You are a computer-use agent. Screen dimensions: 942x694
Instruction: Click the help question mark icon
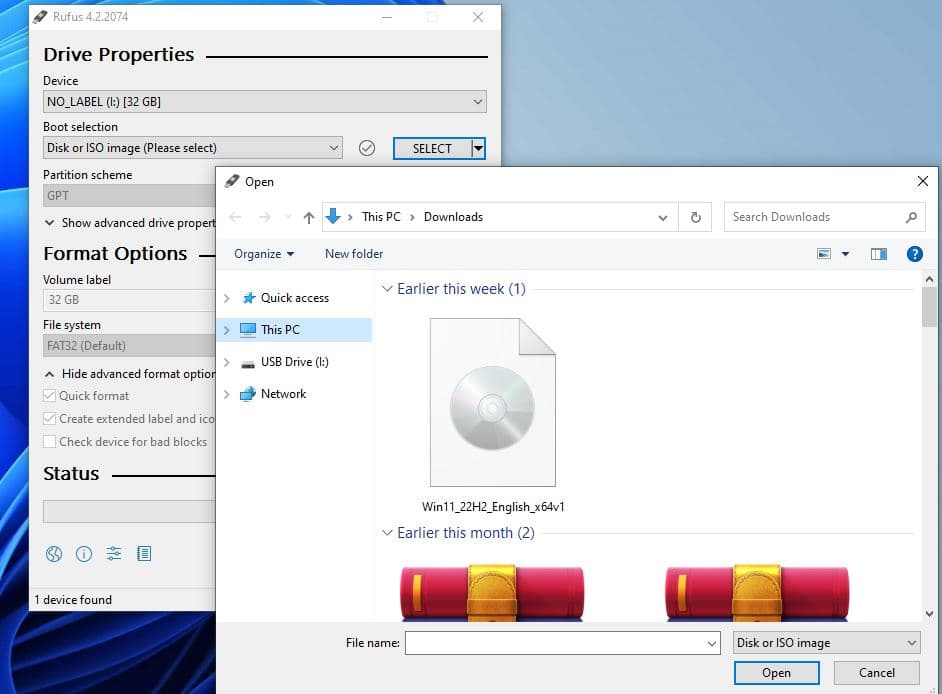(914, 254)
